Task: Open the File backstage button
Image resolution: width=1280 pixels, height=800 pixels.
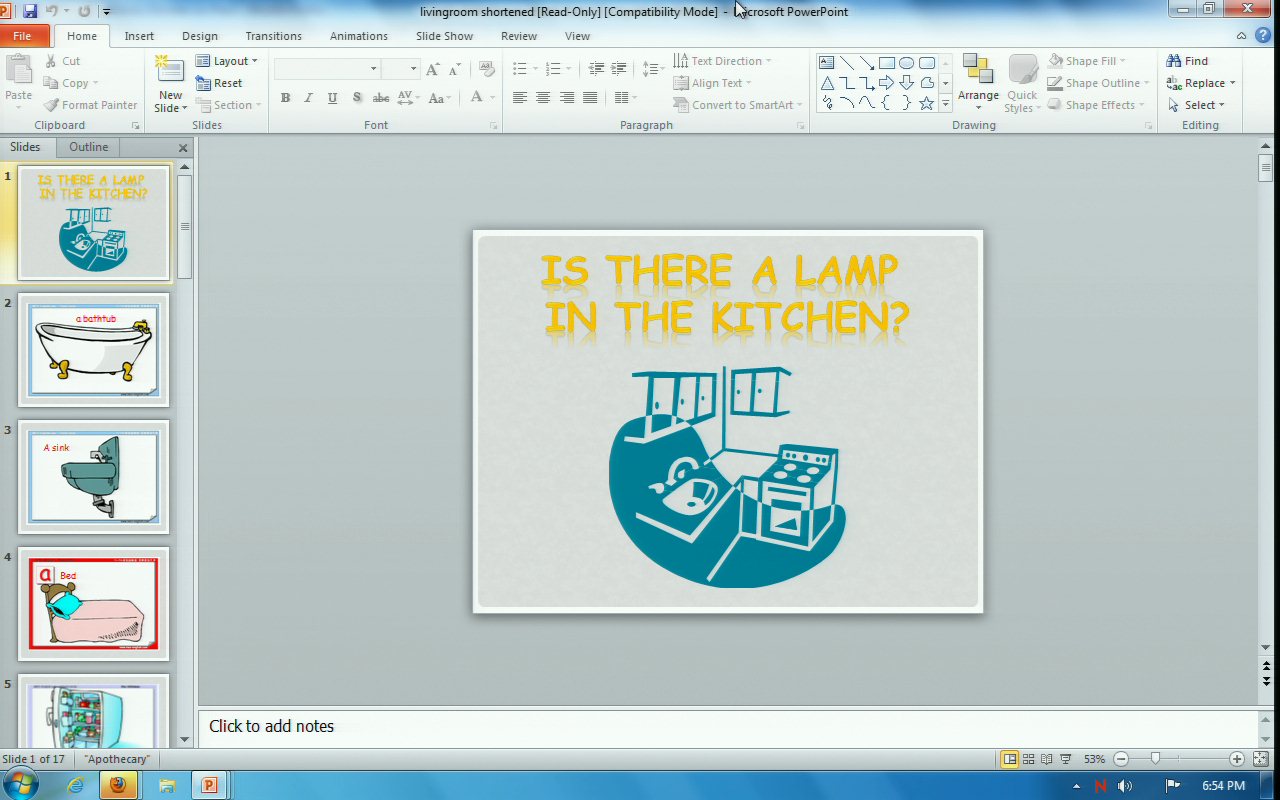Action: [22, 36]
